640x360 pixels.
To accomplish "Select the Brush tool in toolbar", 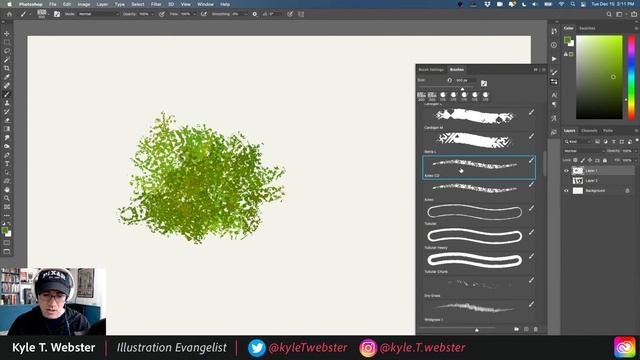I will (7, 94).
